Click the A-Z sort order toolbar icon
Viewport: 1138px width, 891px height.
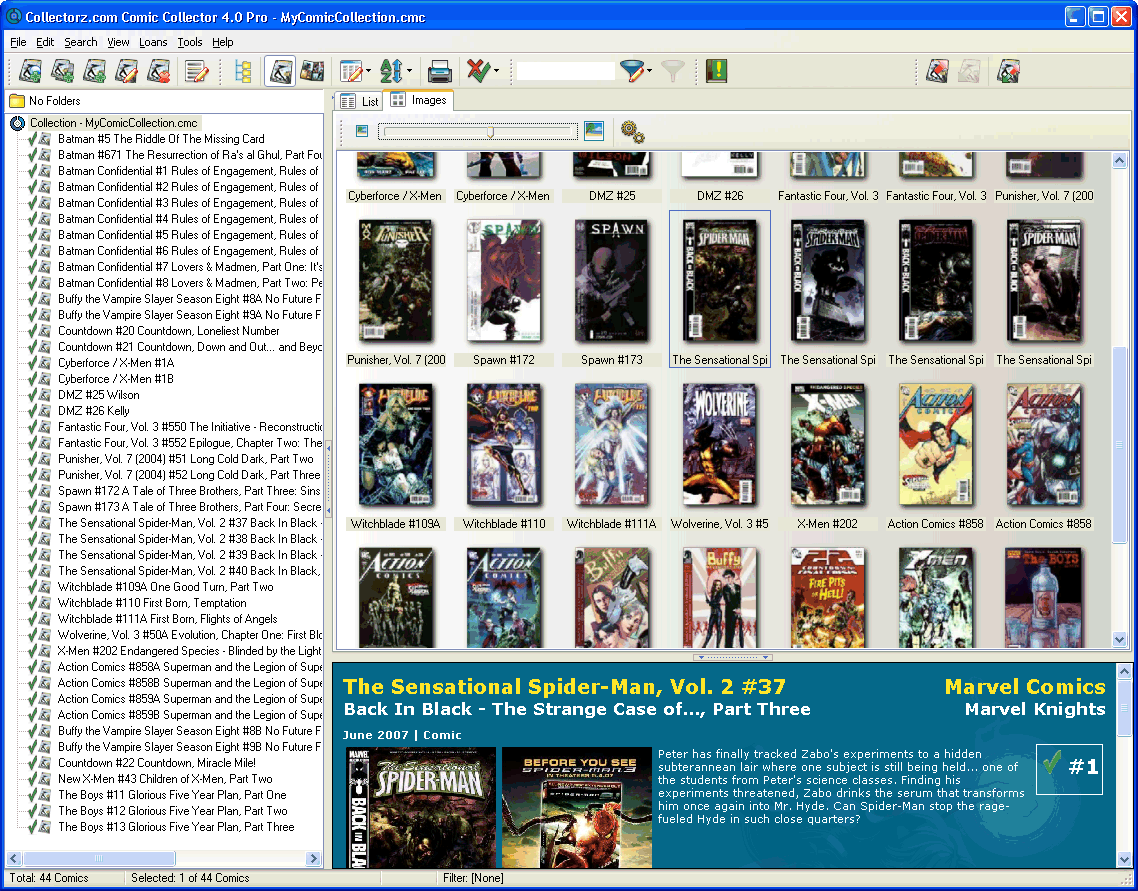[x=393, y=71]
